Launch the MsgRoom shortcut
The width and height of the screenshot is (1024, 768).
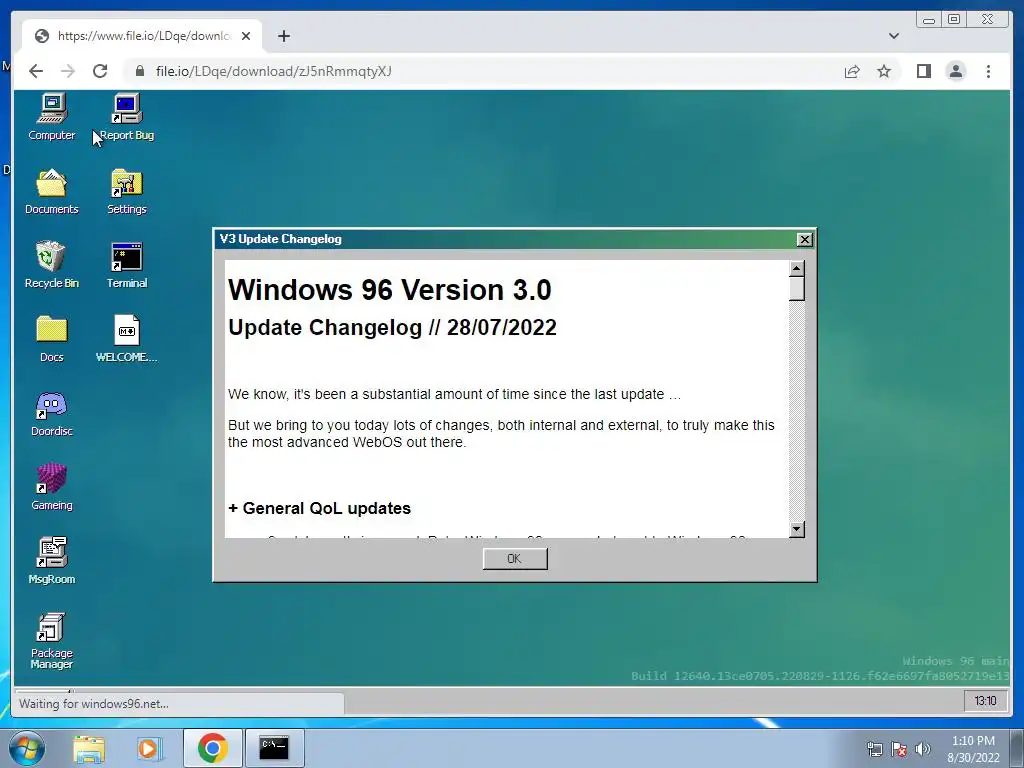tap(52, 561)
